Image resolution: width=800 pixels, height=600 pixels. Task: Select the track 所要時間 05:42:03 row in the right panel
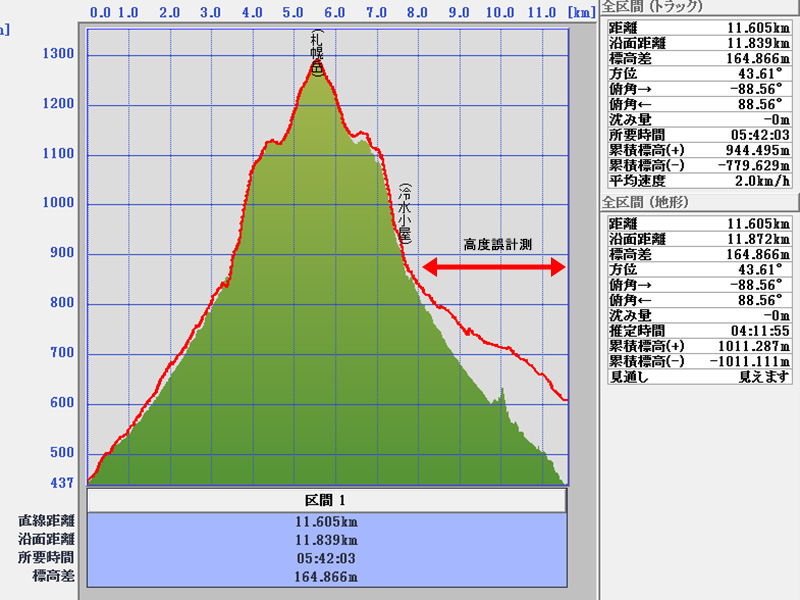[698, 134]
